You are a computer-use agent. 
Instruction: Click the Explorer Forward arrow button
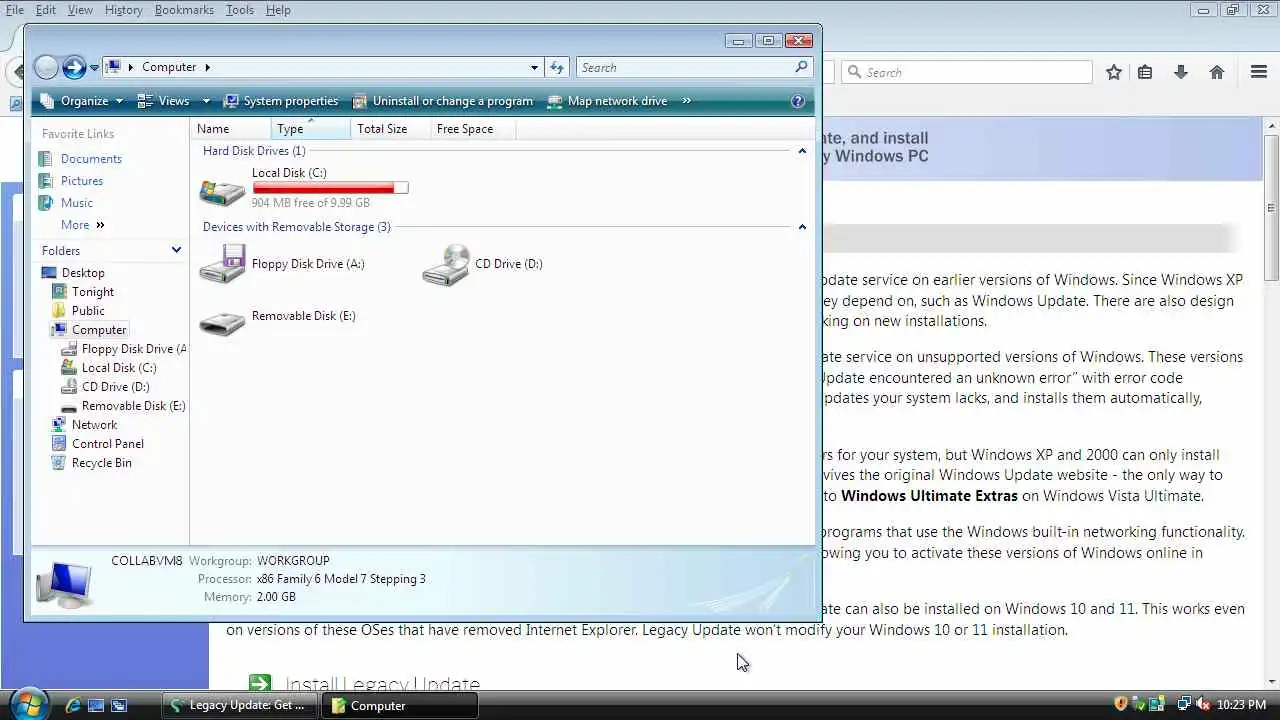click(74, 67)
